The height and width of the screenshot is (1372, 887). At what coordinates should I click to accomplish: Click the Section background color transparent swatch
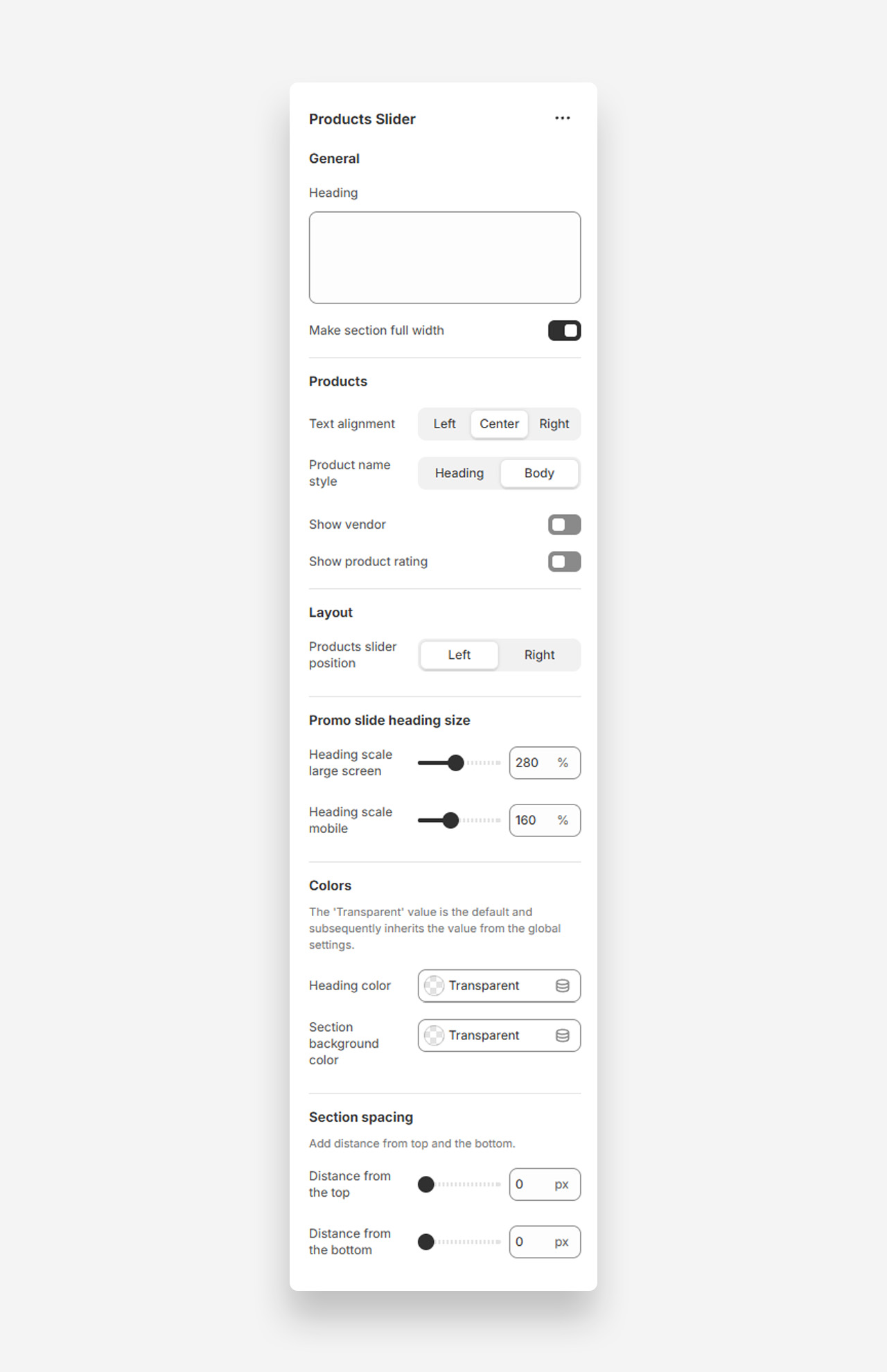click(434, 1035)
